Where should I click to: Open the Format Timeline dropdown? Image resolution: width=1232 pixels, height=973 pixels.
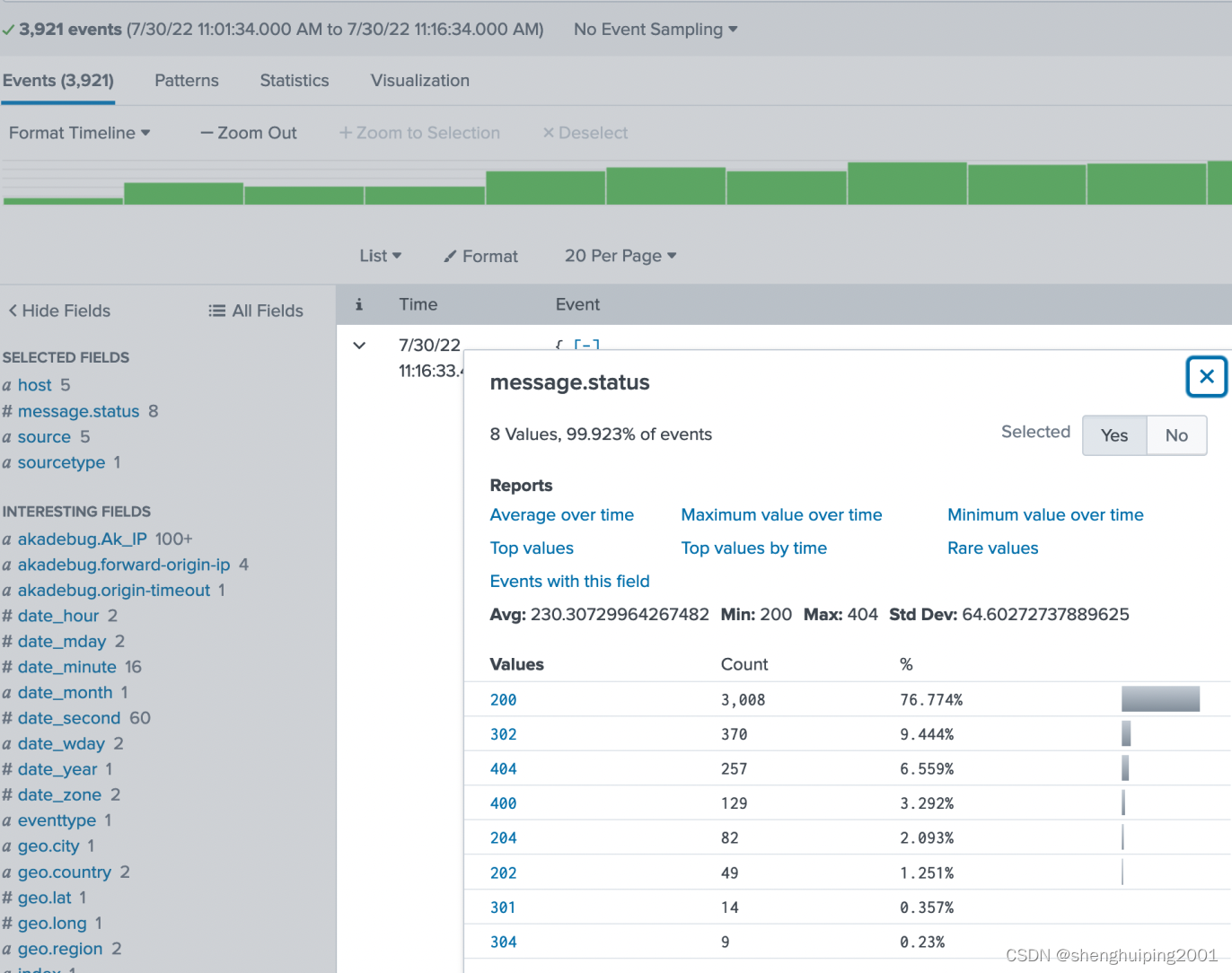(x=79, y=133)
